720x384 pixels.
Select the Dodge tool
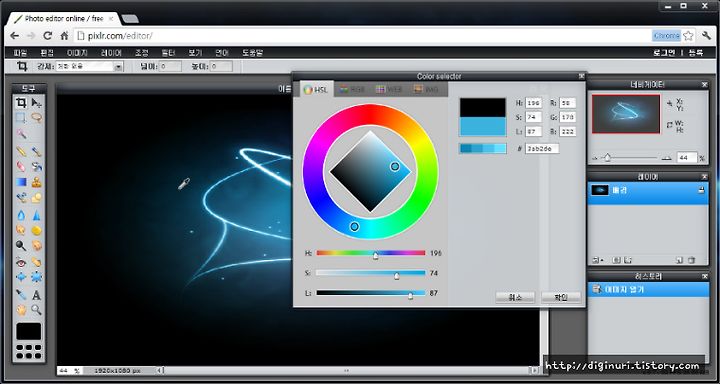coord(21,246)
